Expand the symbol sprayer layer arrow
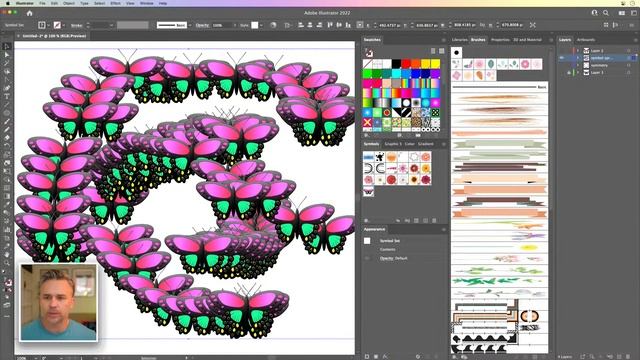This screenshot has height=360, width=640. pos(578,58)
